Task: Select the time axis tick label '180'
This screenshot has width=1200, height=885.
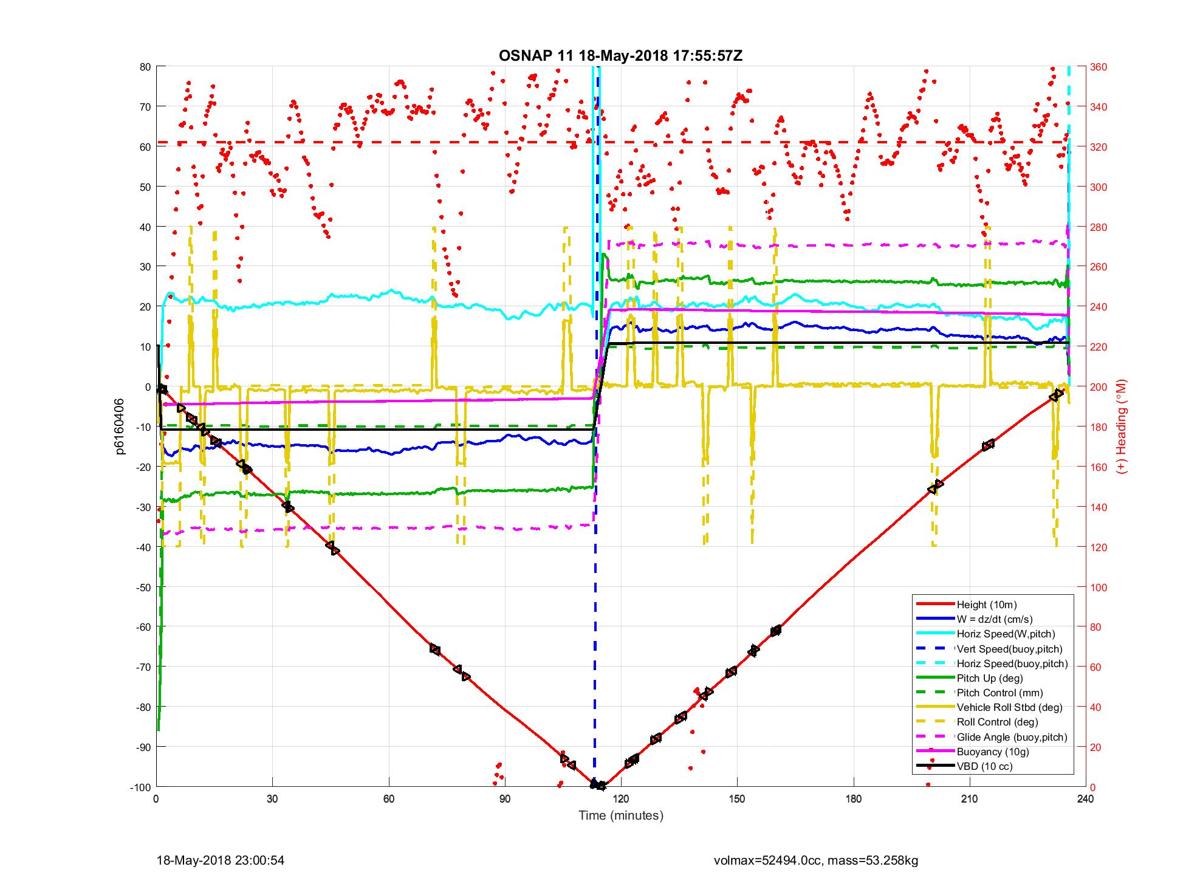Action: (x=853, y=800)
